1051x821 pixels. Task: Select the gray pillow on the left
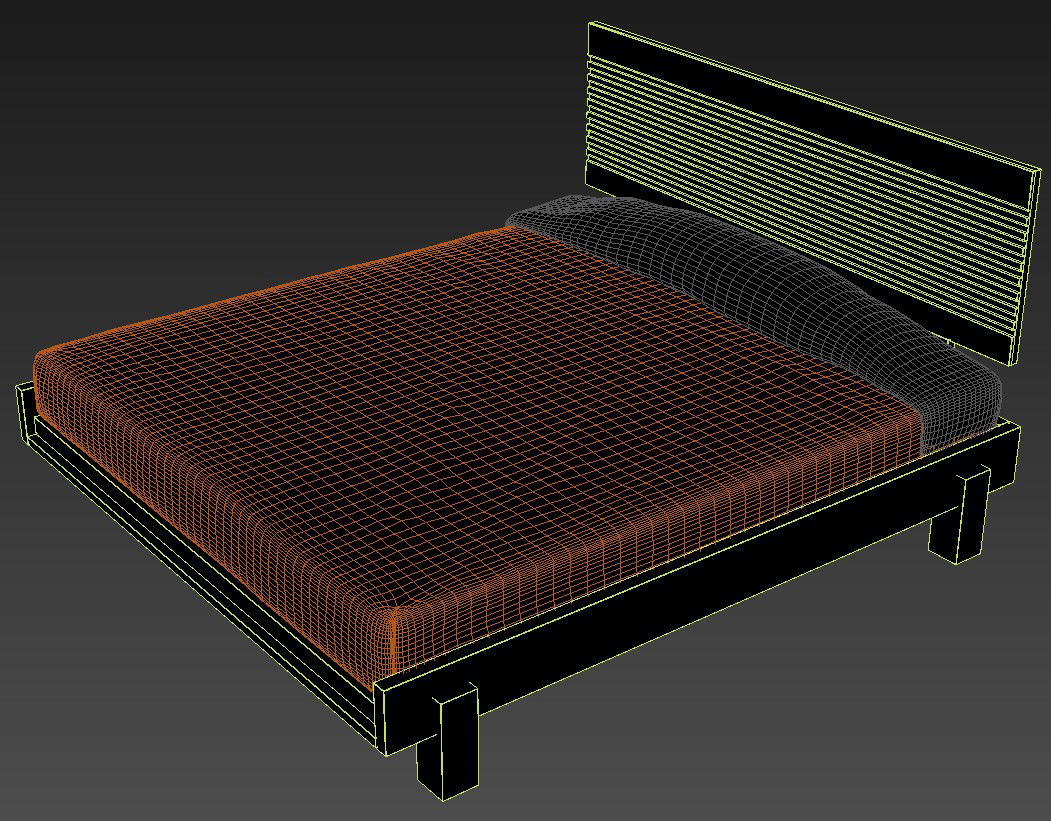(x=650, y=250)
